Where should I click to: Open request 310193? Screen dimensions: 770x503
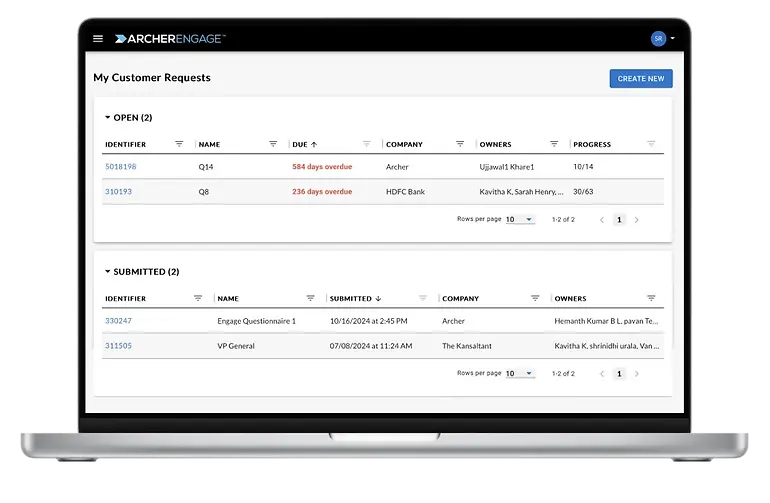[118, 192]
